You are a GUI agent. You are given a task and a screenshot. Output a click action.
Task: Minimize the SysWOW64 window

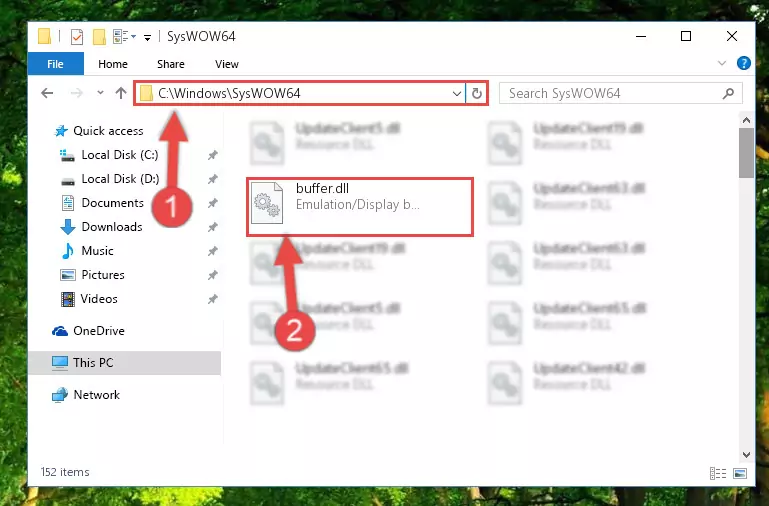point(641,36)
